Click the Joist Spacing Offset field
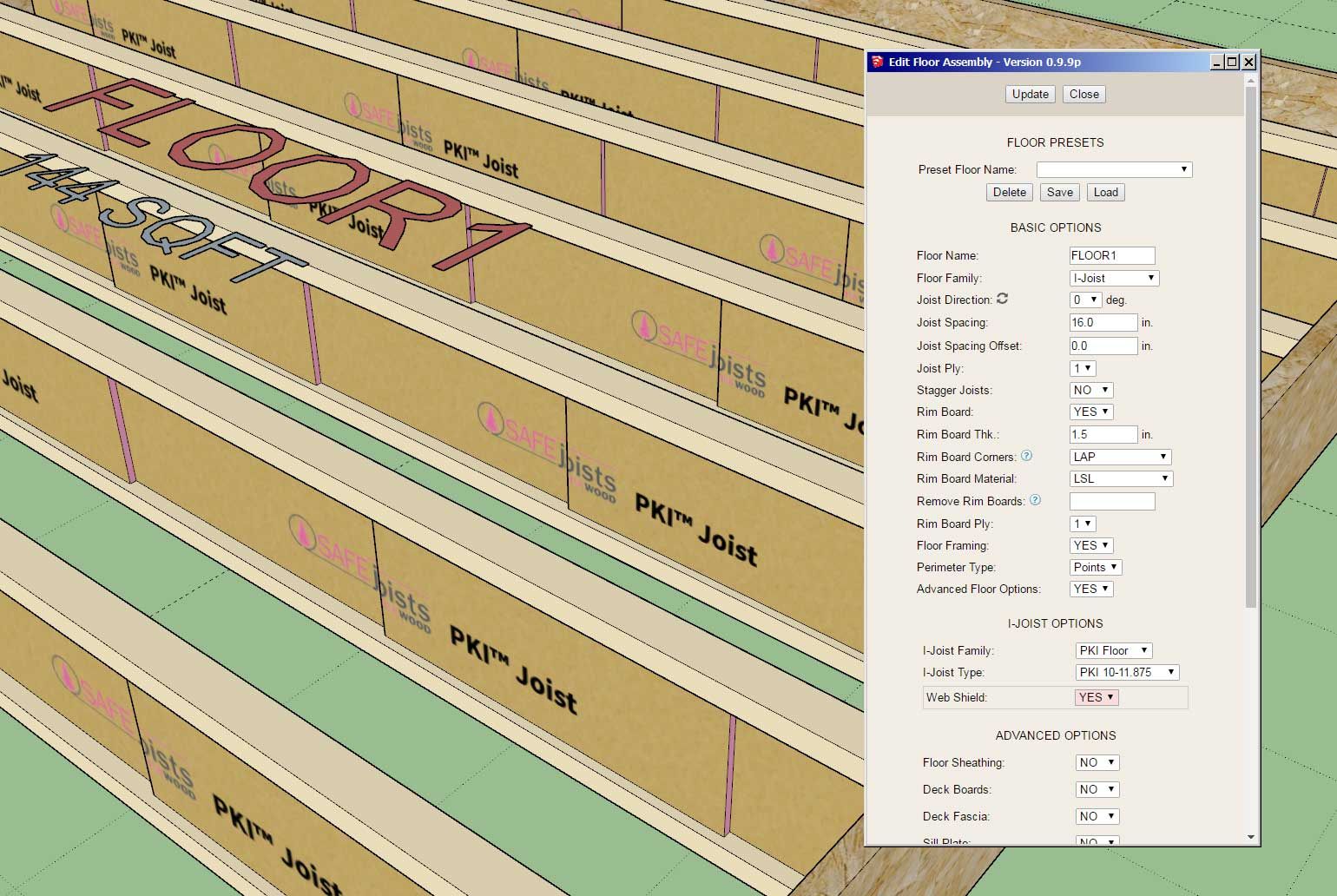1337x896 pixels. (x=1103, y=346)
